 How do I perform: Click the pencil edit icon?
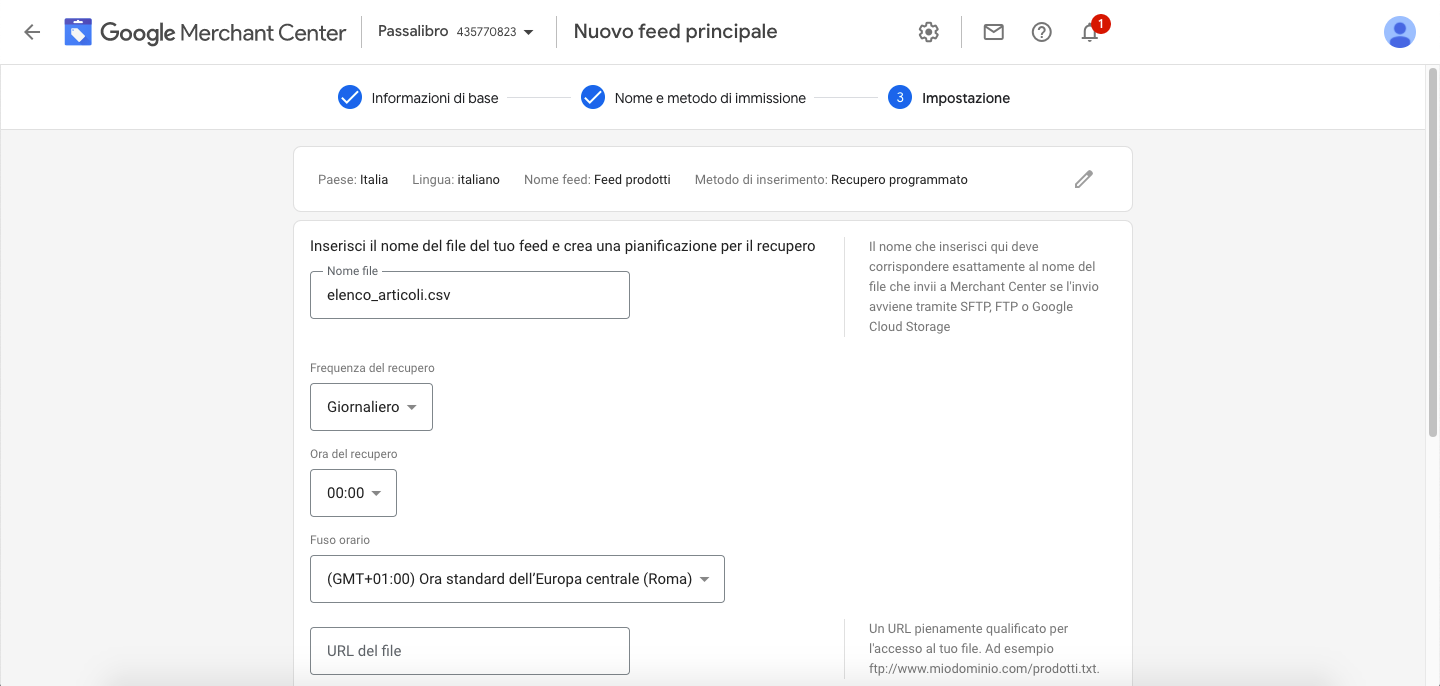point(1083,180)
